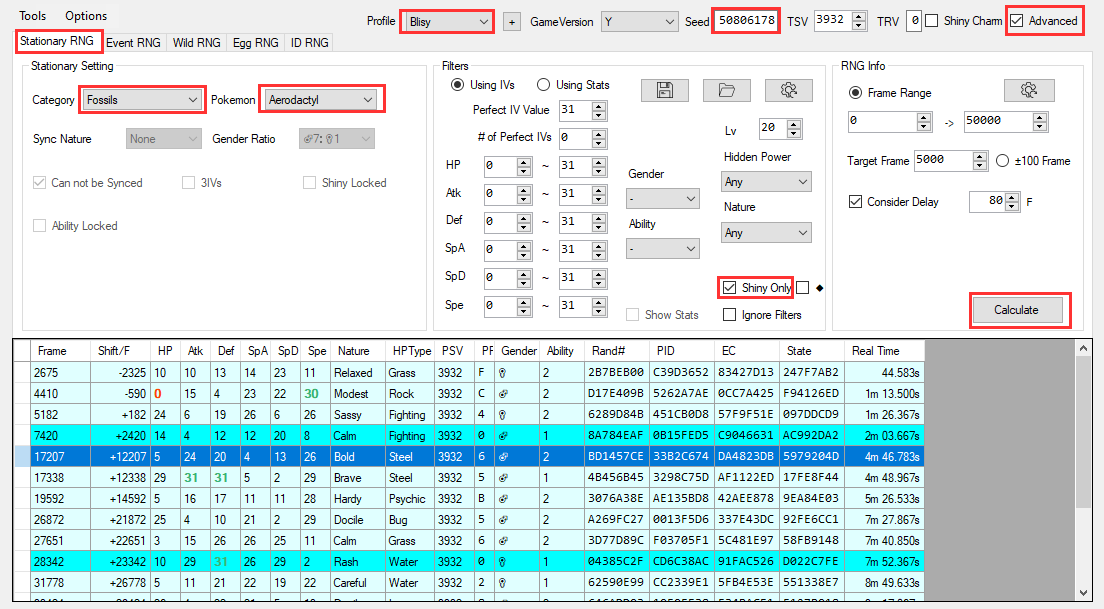1104x609 pixels.
Task: Select row header of frame 17207
Action: (x=23, y=456)
